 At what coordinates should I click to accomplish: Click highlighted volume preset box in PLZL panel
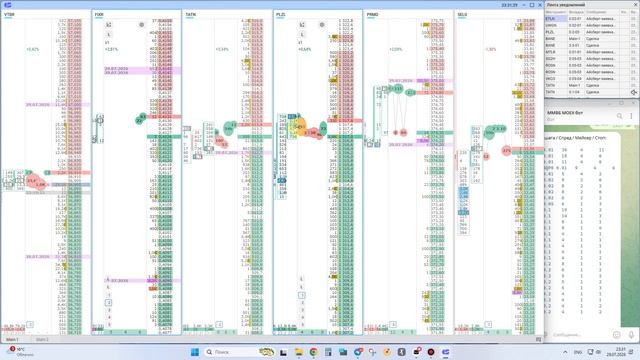pyautogui.click(x=302, y=295)
